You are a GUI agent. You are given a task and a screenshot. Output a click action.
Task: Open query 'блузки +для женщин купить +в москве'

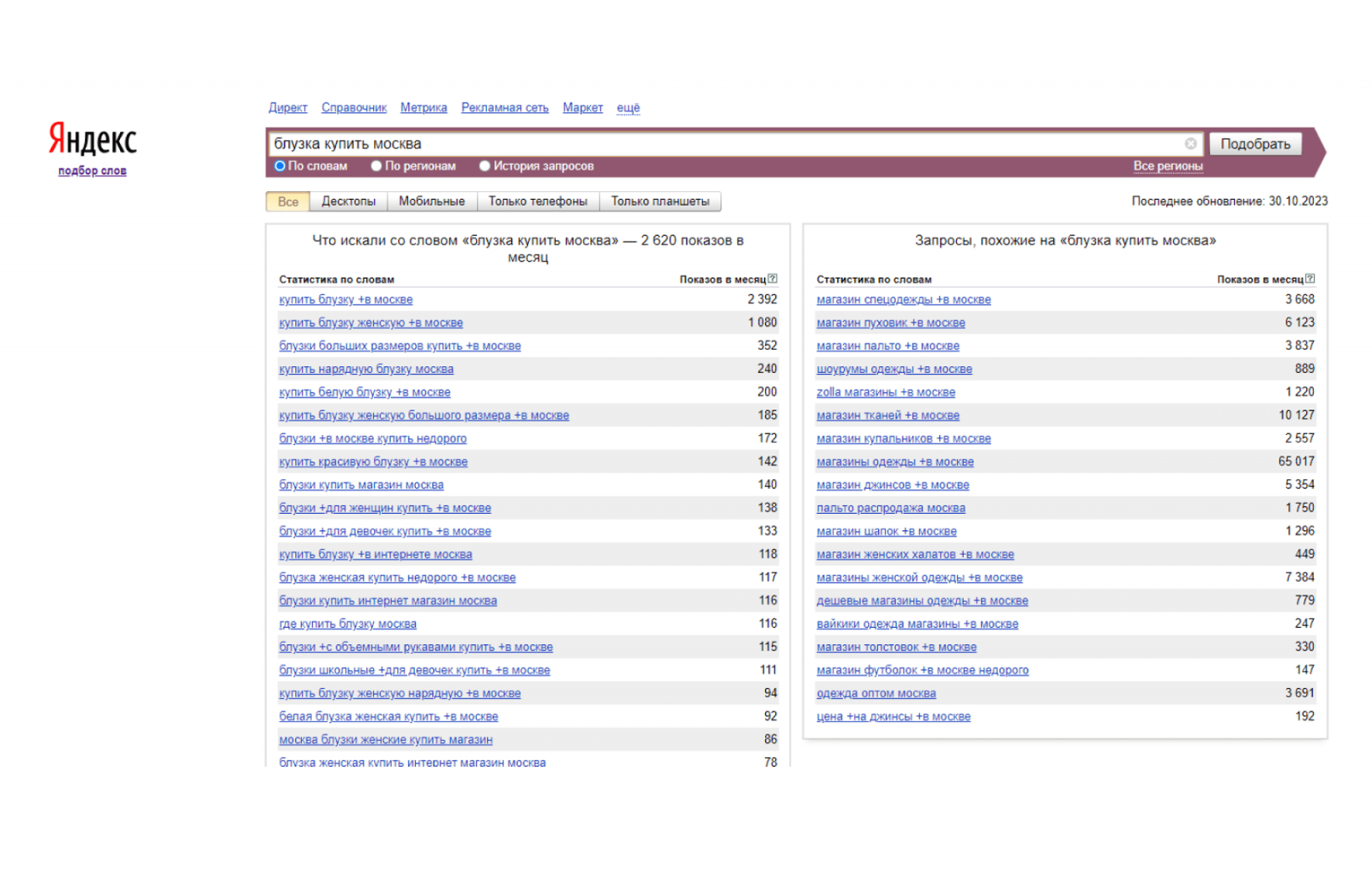coord(385,509)
